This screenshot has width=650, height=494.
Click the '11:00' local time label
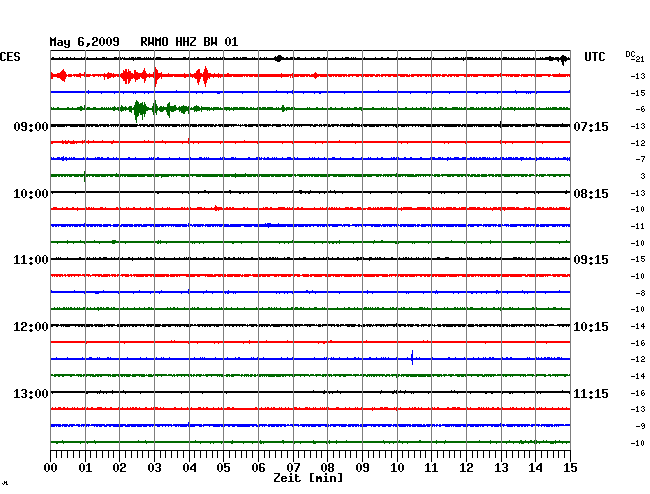point(31,260)
